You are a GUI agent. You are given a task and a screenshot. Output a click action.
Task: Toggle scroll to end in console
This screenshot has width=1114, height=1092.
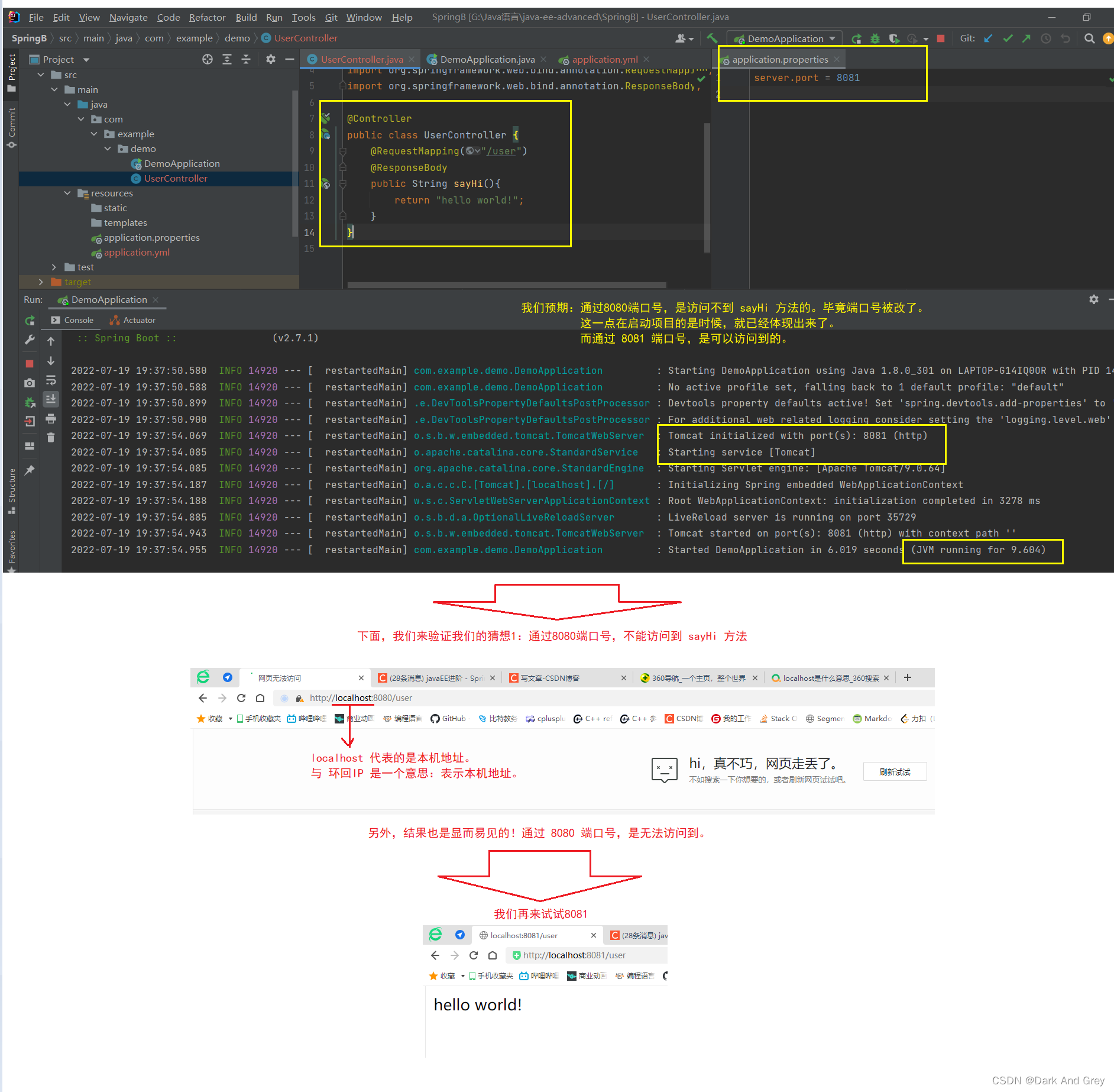point(51,399)
